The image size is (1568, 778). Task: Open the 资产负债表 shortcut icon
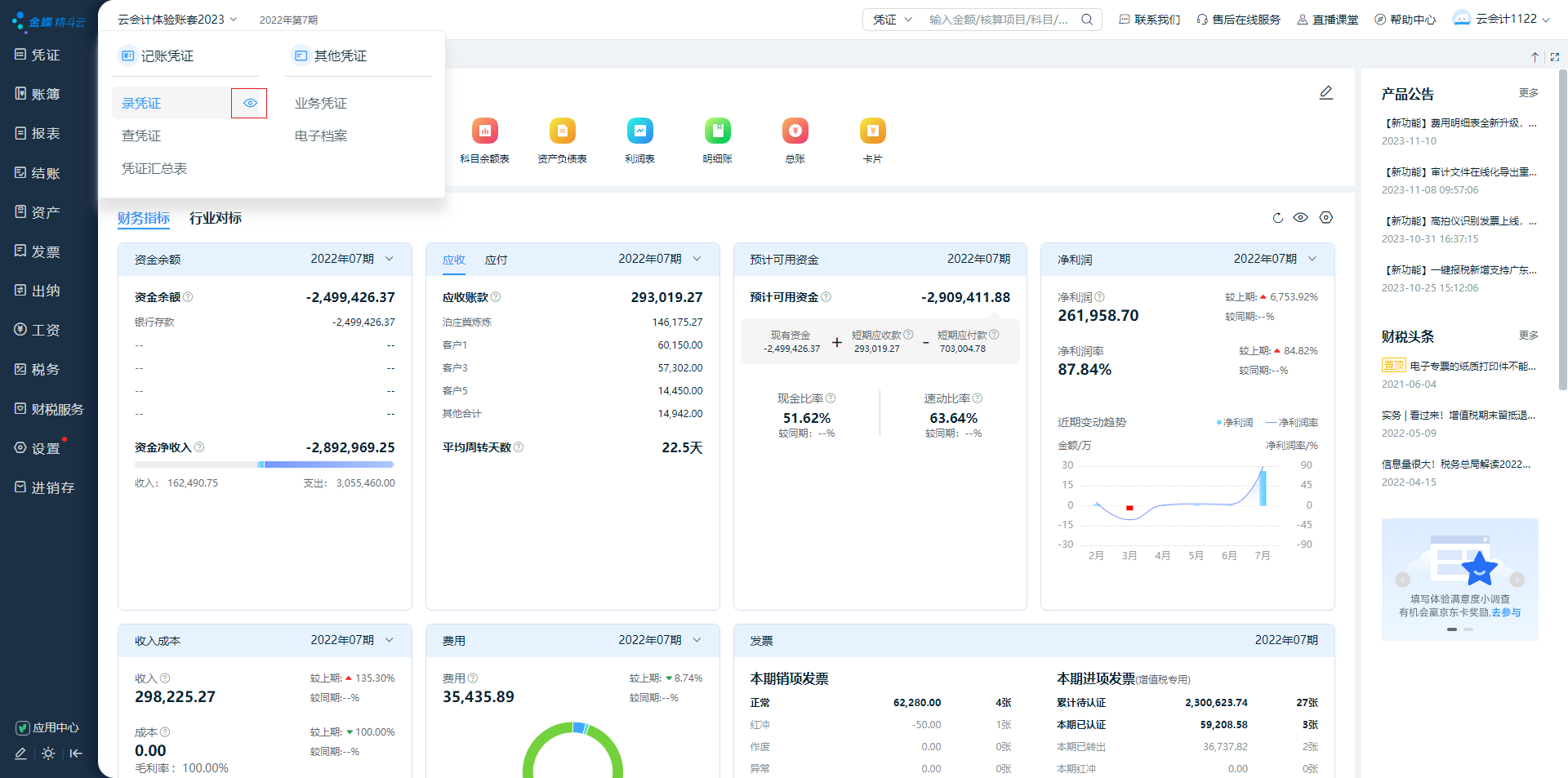pyautogui.click(x=562, y=131)
